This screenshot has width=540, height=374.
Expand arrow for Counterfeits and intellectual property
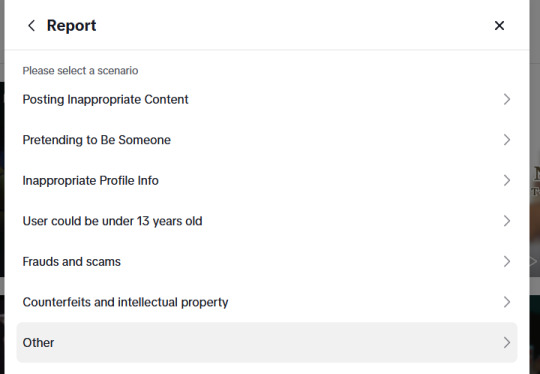click(507, 302)
